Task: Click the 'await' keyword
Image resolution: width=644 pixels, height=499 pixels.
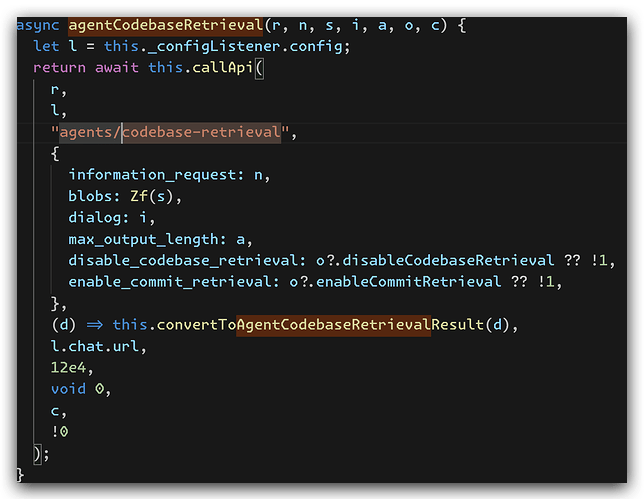Action: 117,68
